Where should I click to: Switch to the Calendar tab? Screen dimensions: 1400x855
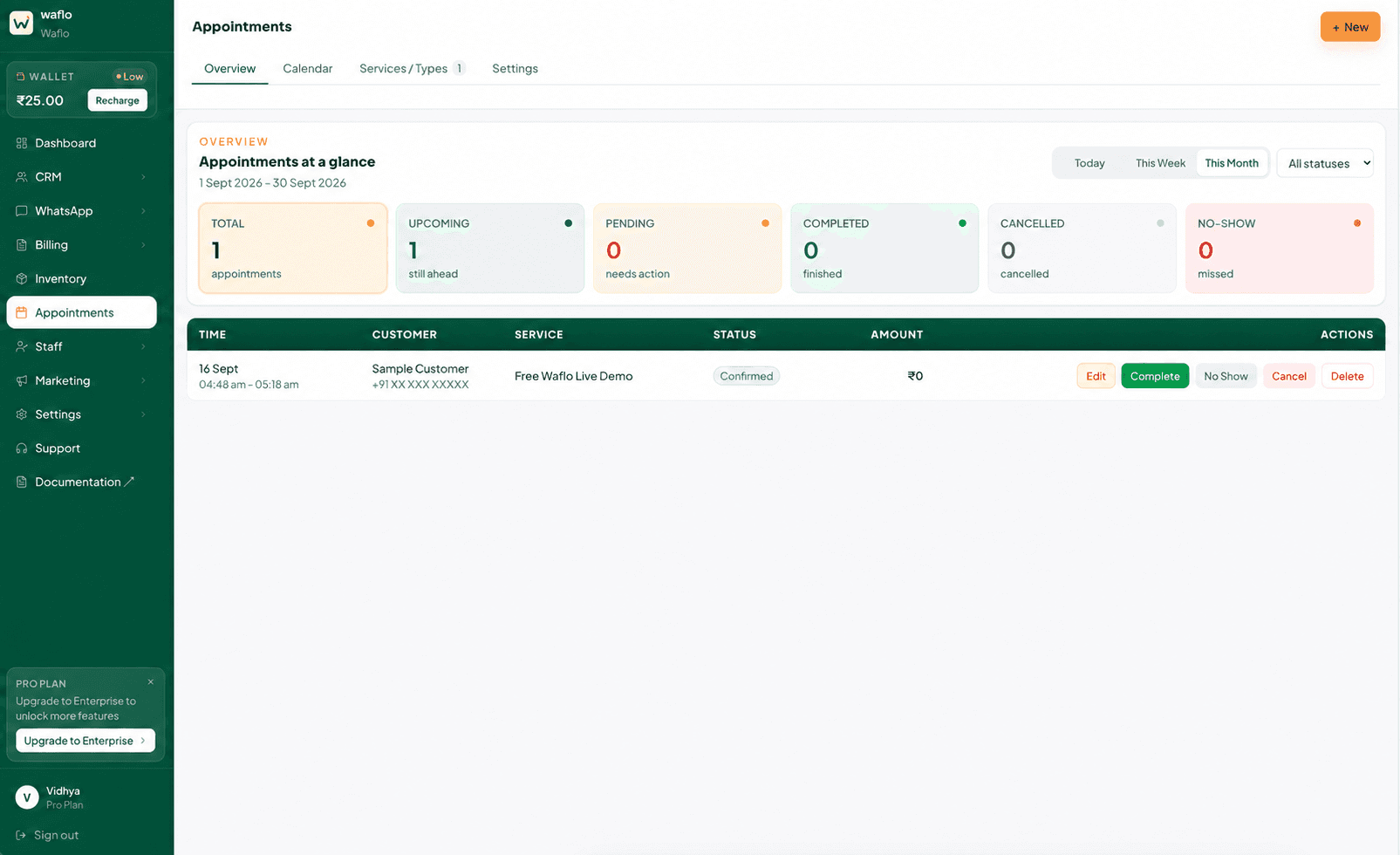point(308,69)
